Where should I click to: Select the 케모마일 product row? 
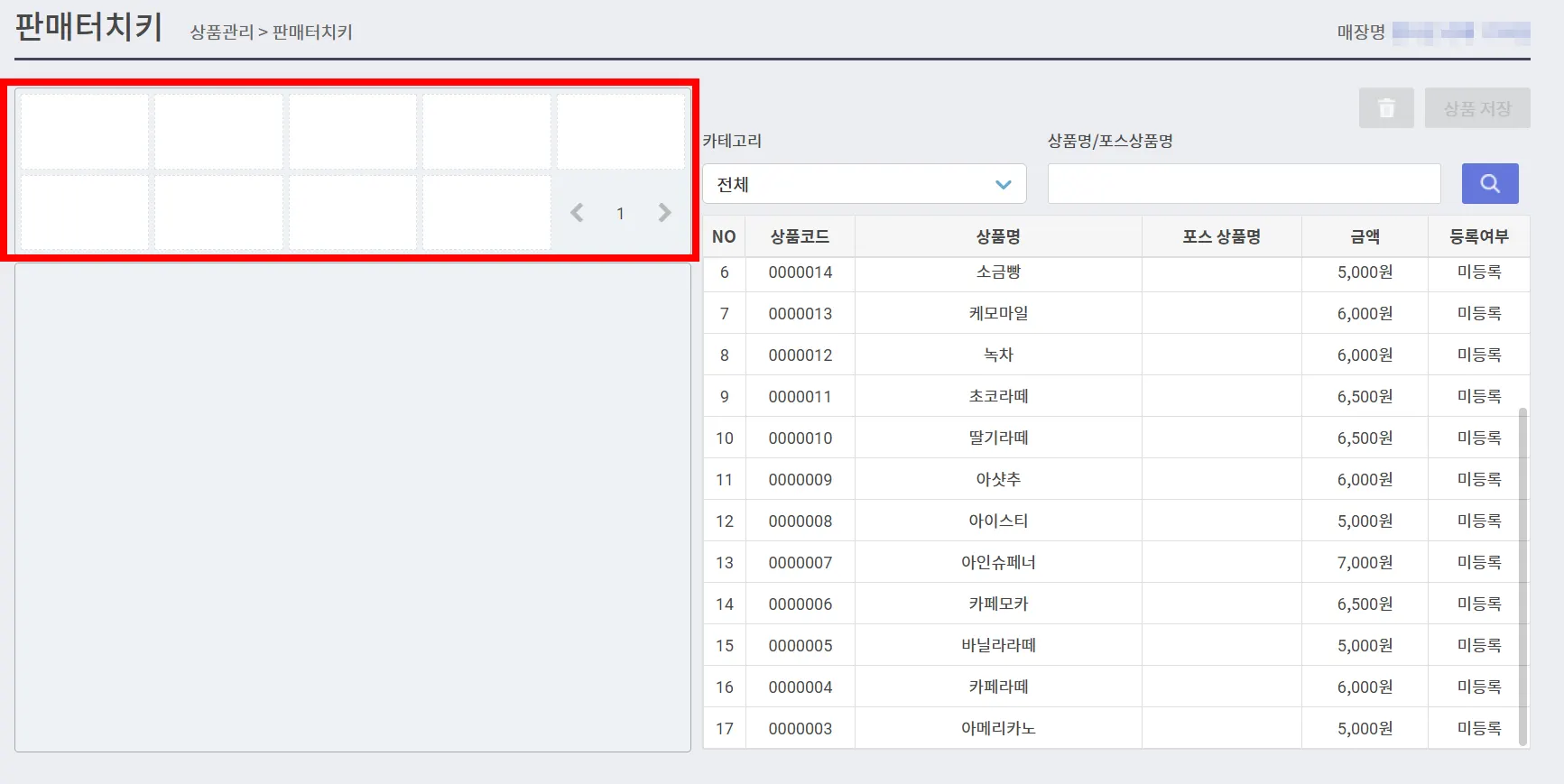pyautogui.click(x=1116, y=313)
